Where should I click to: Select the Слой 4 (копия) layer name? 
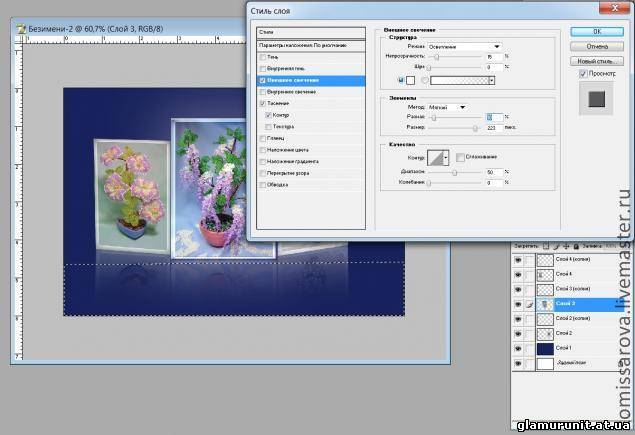click(573, 259)
